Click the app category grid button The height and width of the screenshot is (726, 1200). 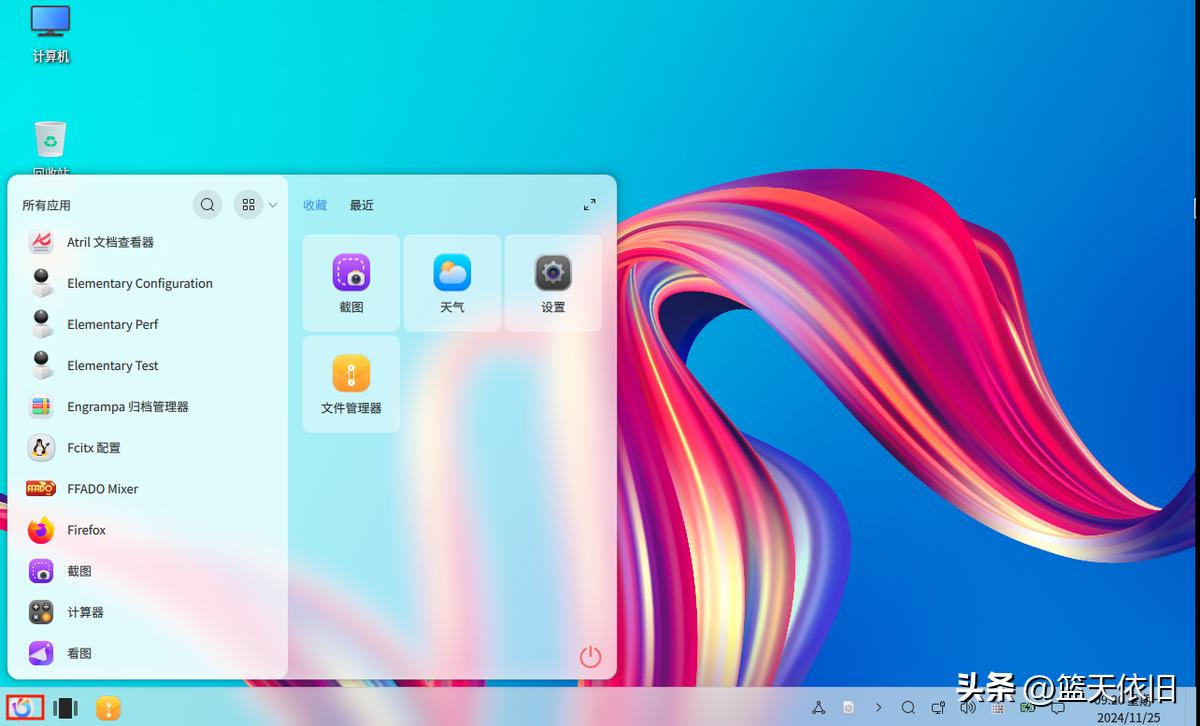(x=249, y=205)
